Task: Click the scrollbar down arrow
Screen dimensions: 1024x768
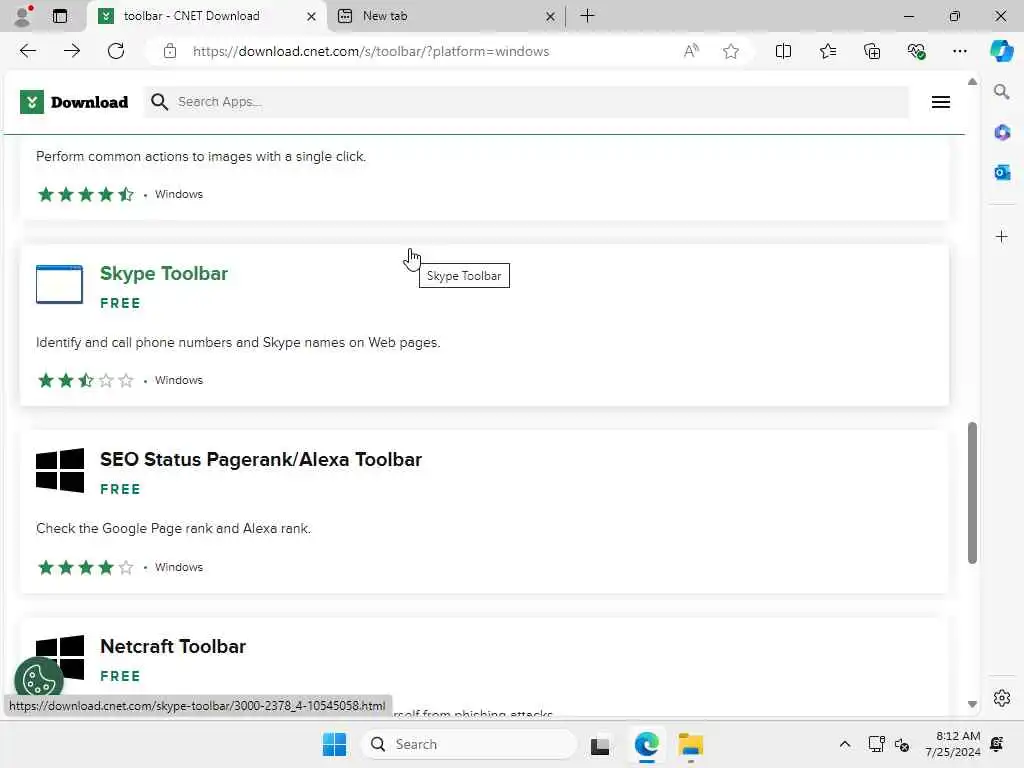Action: point(972,704)
